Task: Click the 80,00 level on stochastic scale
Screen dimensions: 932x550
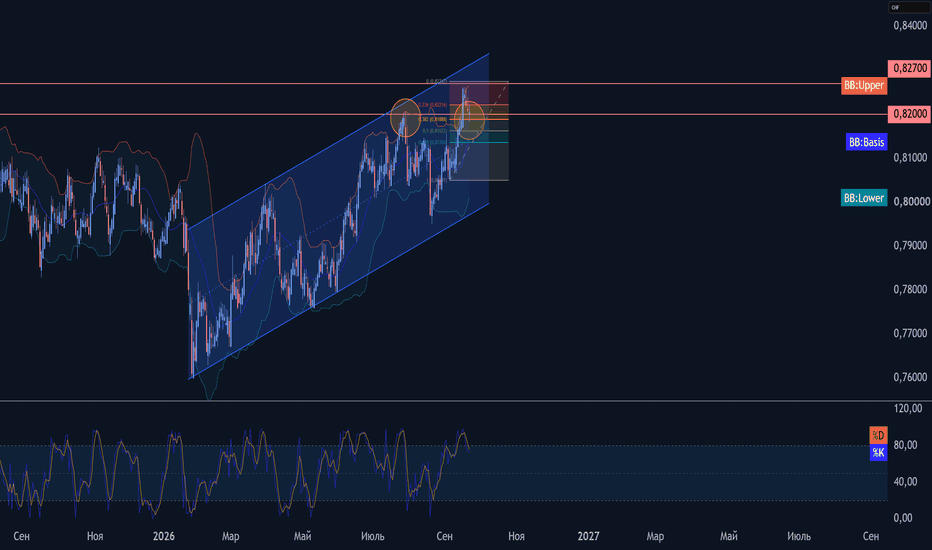Action: (x=905, y=445)
